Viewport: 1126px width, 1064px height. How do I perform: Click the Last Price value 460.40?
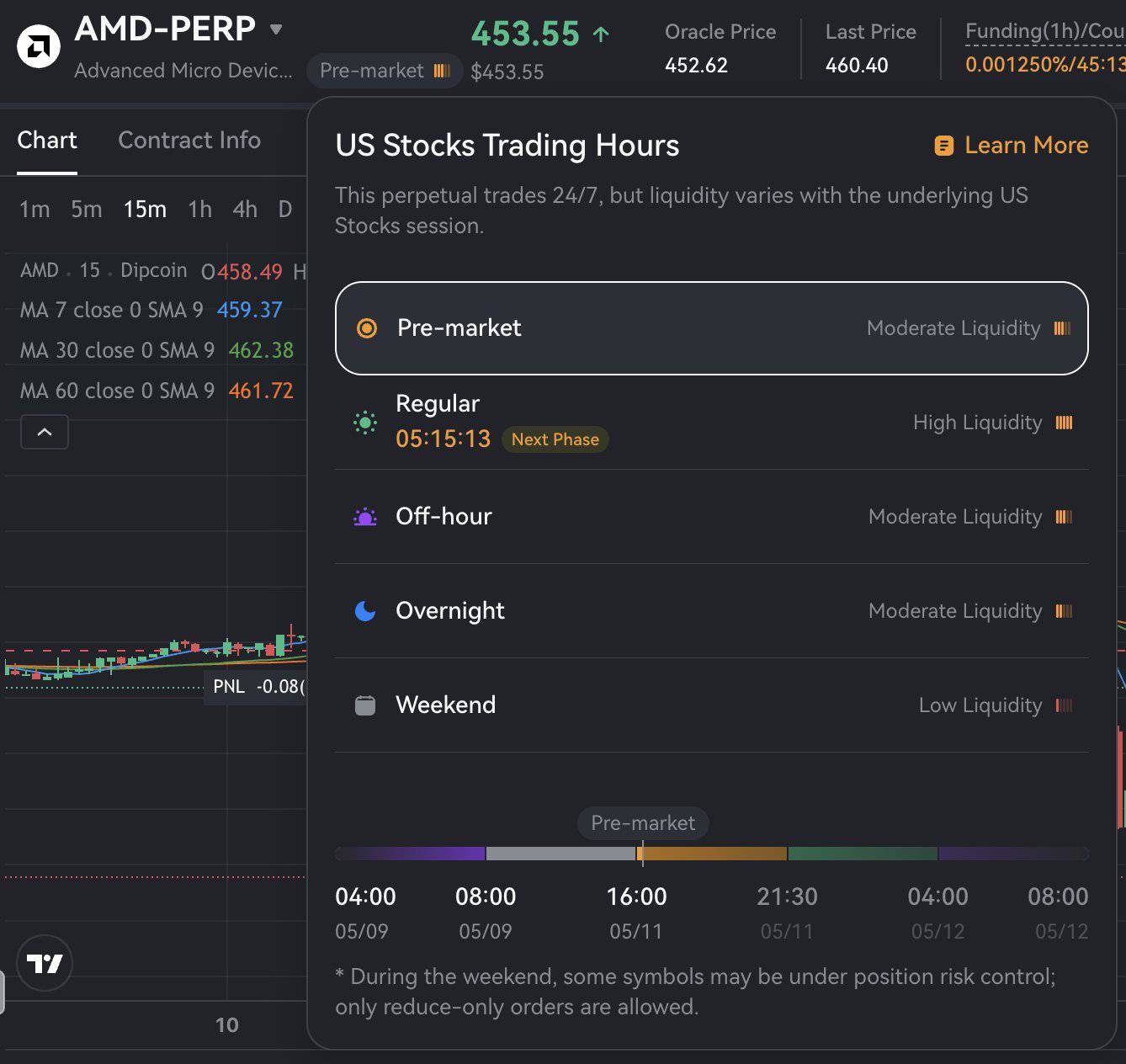click(x=857, y=65)
